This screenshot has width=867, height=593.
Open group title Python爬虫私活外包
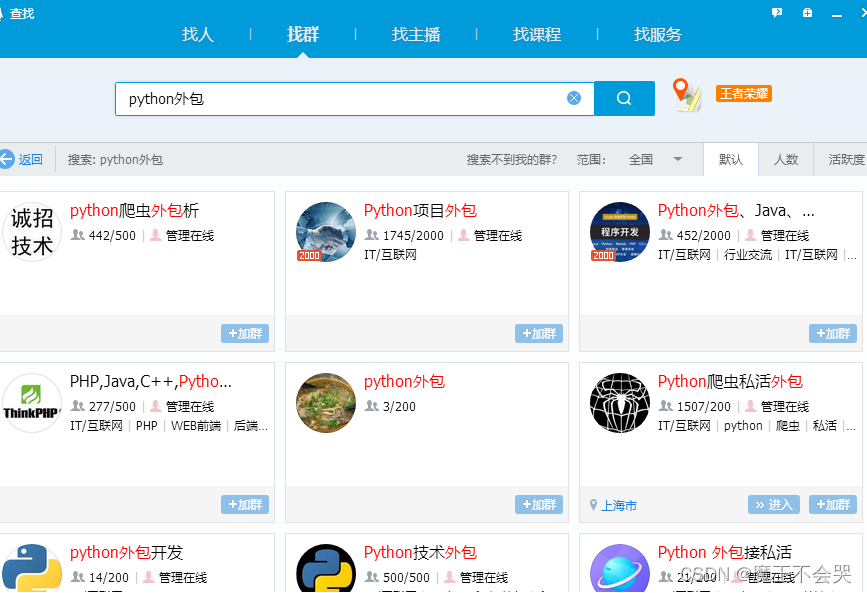point(730,382)
